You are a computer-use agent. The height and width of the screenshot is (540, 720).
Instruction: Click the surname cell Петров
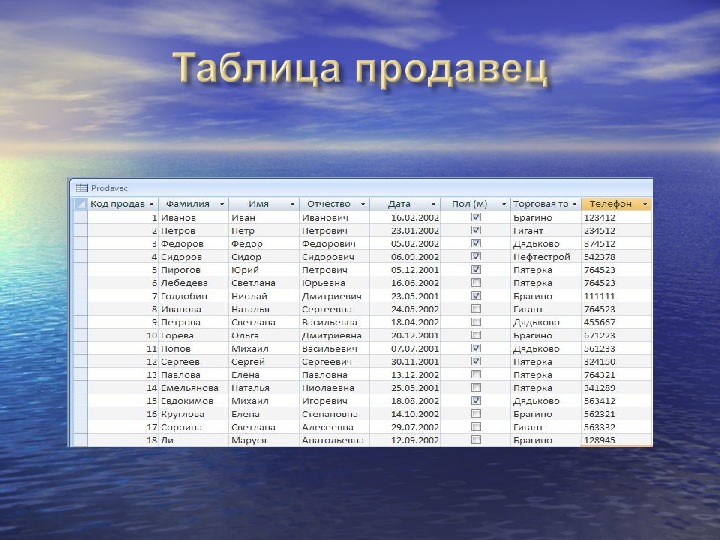pyautogui.click(x=193, y=231)
